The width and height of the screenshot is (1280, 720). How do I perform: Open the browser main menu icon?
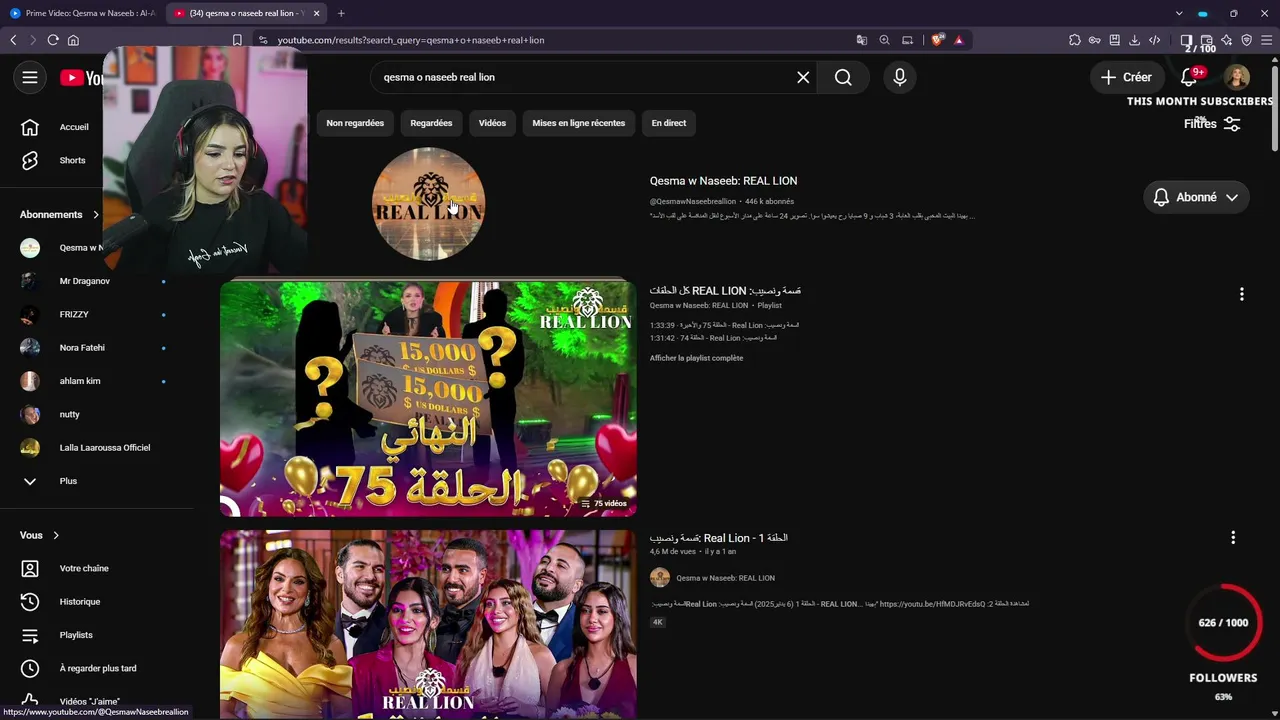pos(1267,40)
